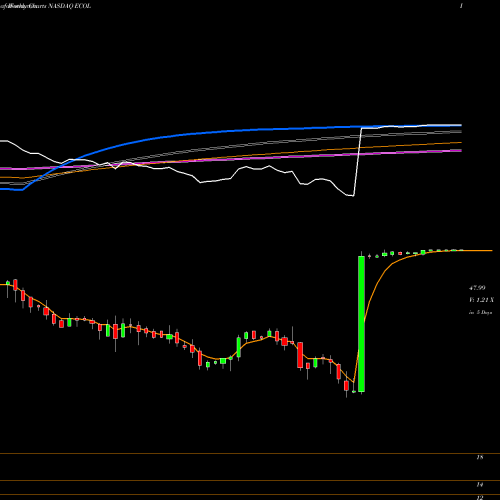Click the axis label 14
The height and width of the screenshot is (500, 500).
[480, 484]
